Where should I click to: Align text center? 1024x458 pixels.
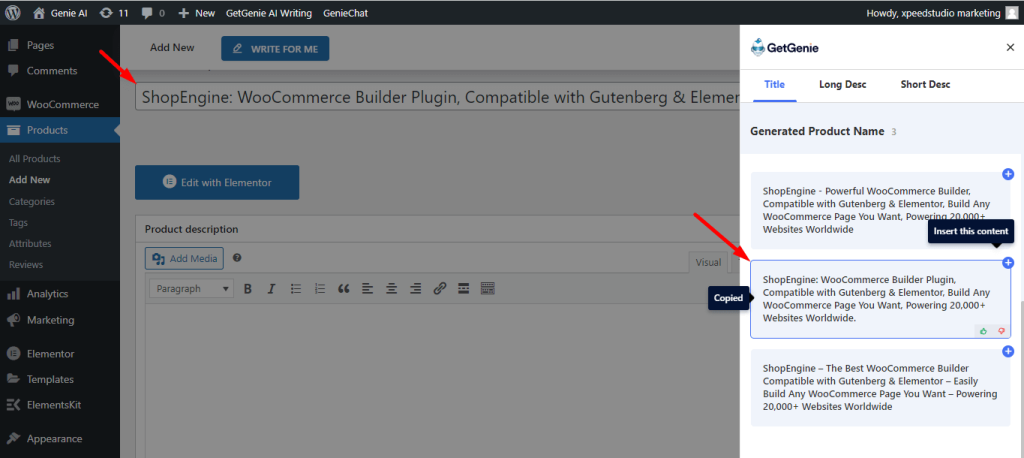391,288
